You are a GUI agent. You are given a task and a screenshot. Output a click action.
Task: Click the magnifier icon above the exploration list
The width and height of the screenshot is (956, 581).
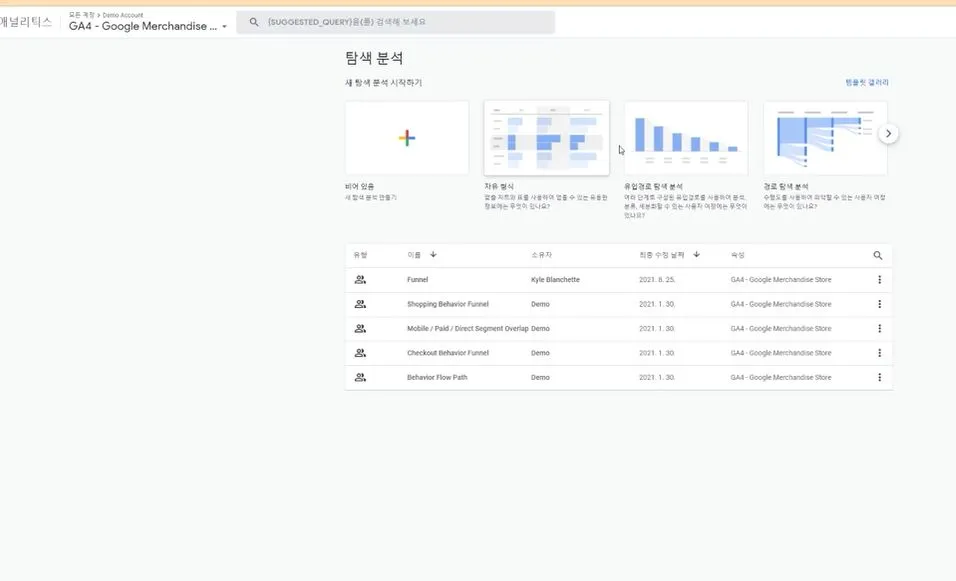point(877,255)
